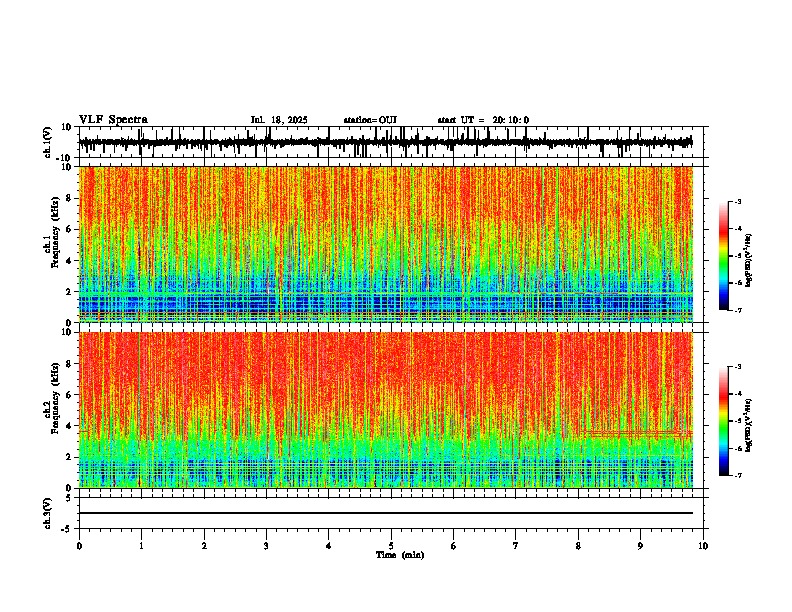Click the ch.2 spectrogram color scale bar
The height and width of the screenshot is (612, 792).
[x=724, y=421]
